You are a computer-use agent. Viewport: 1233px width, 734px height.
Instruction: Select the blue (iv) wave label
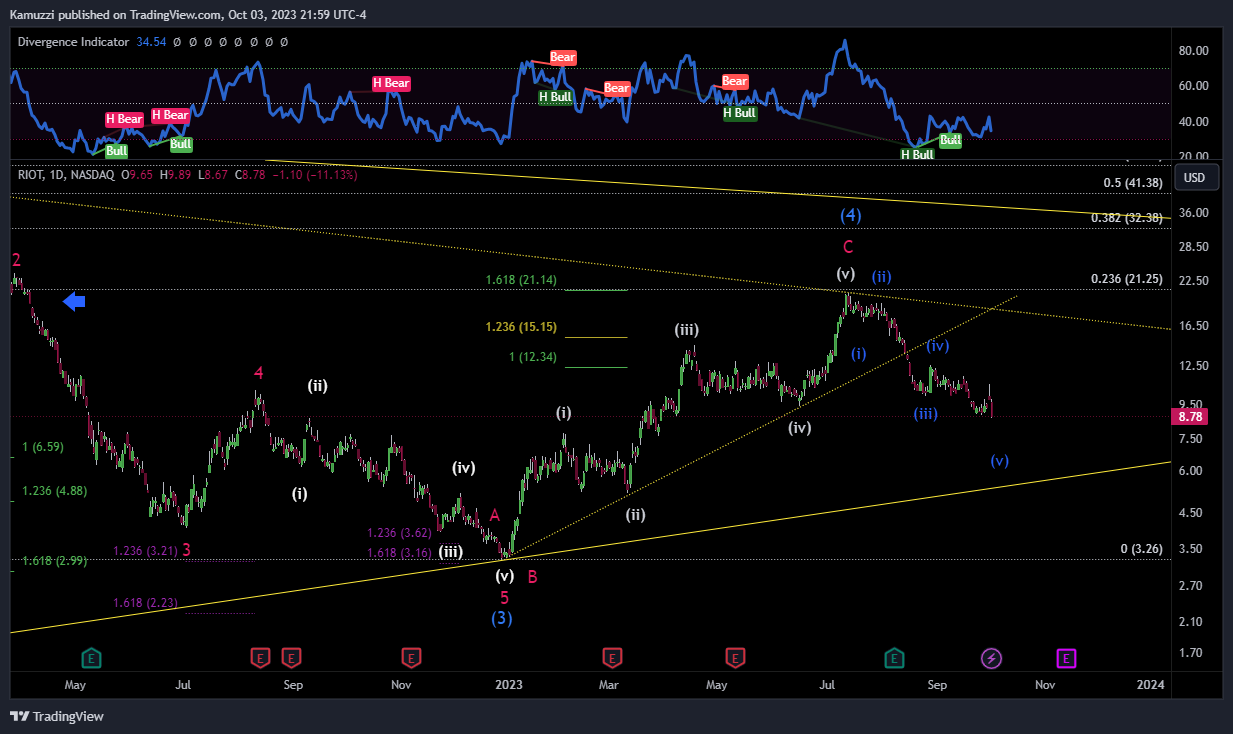(937, 346)
